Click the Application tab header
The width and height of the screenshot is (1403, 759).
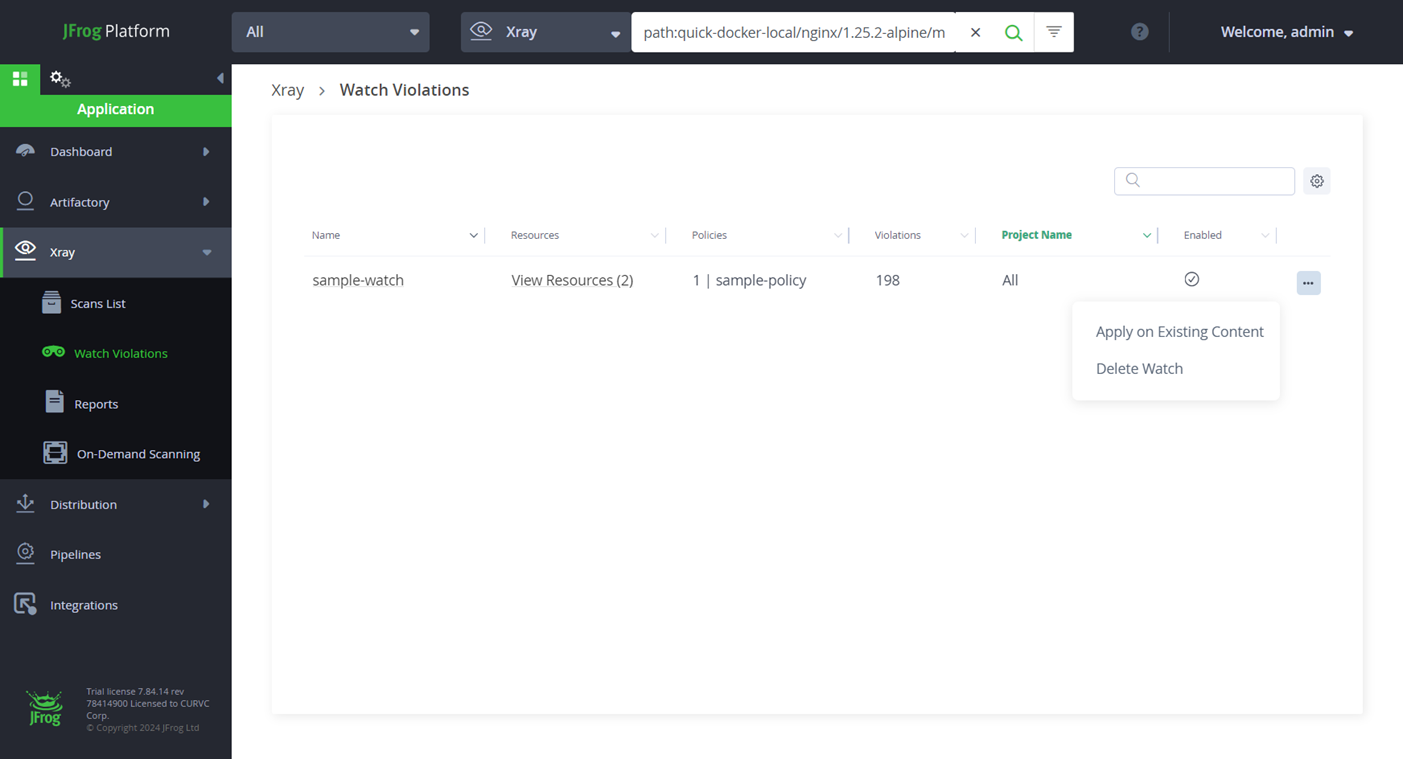(x=116, y=109)
